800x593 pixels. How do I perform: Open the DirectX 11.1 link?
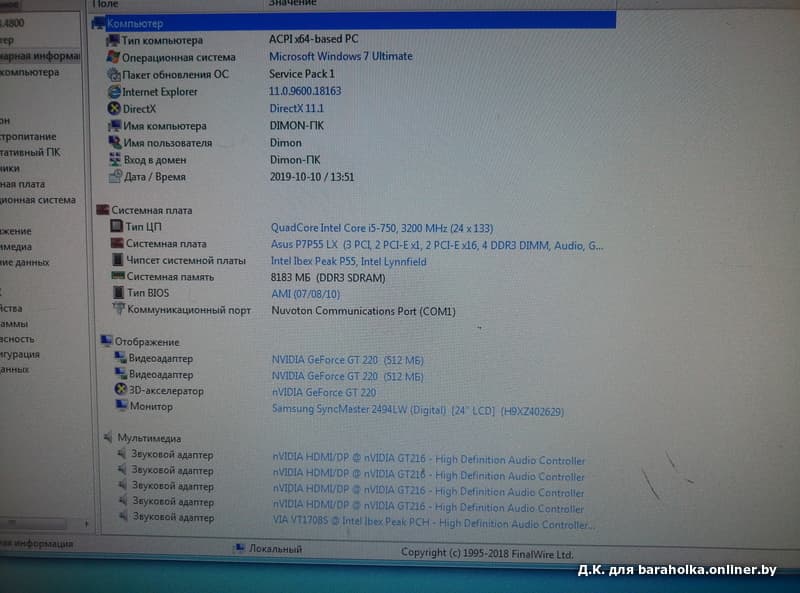point(296,108)
